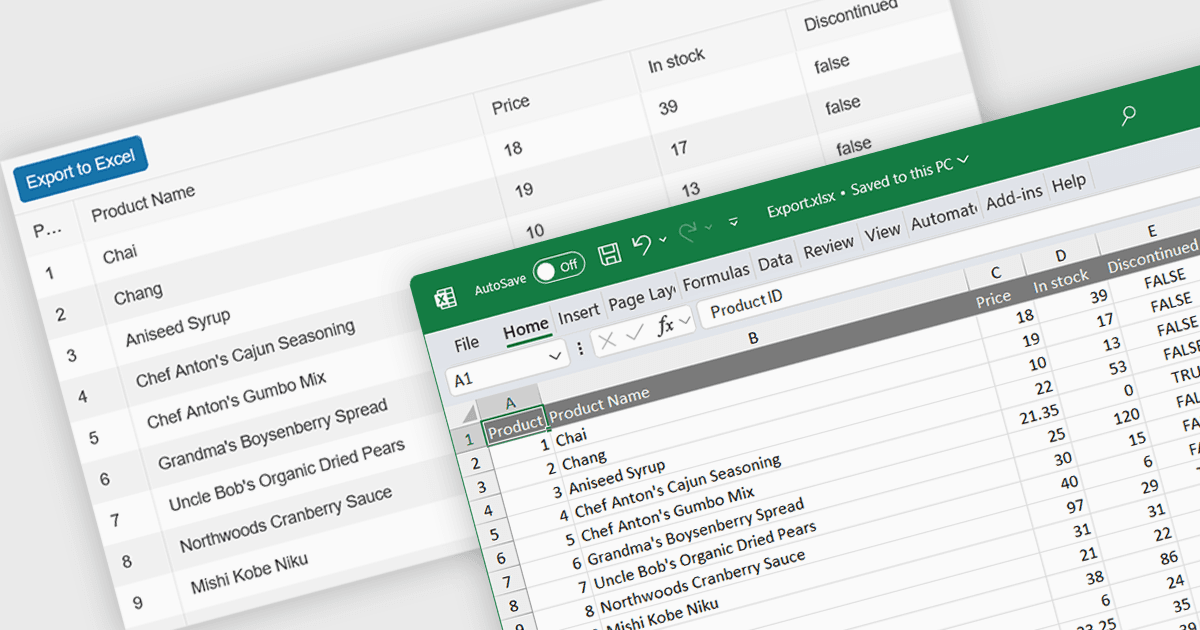Click the Price header cell in Excel
The image size is (1200, 630).
[994, 298]
